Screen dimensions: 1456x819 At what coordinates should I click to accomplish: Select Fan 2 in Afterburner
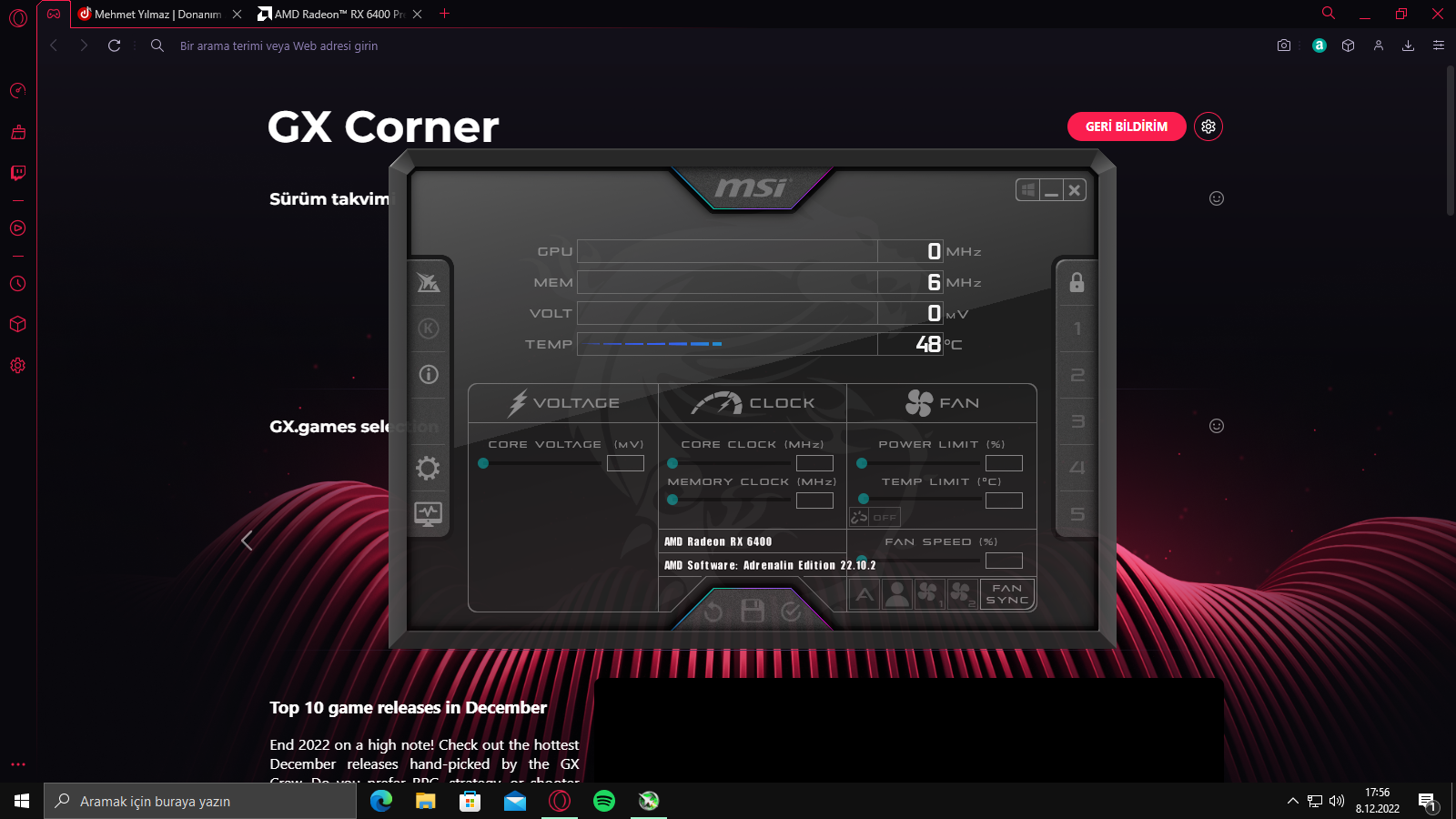coord(962,594)
